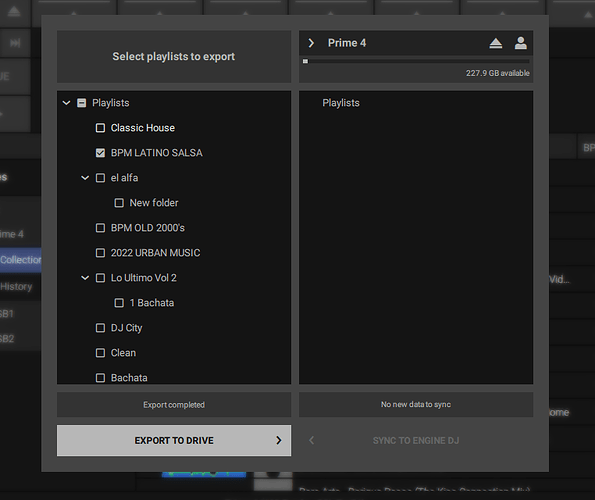Screen dimensions: 595x500
Task: Collapse the Lo Ultimo Vol 2 folder
Action: coord(85,278)
